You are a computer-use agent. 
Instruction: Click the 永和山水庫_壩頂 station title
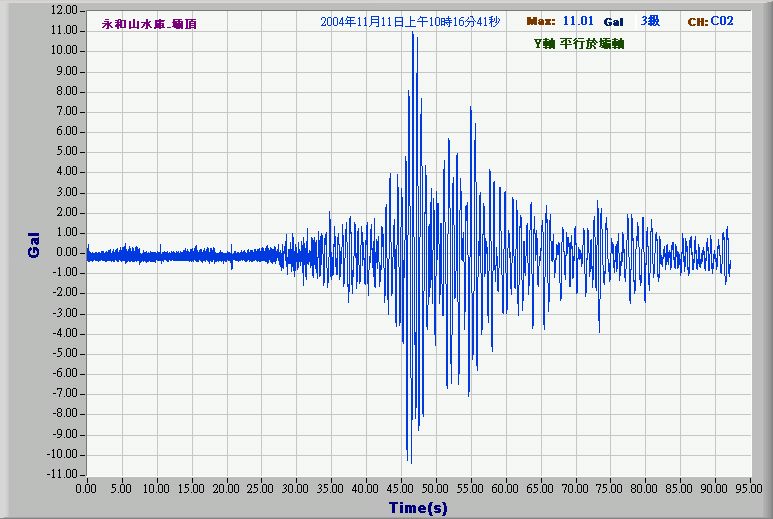point(149,23)
